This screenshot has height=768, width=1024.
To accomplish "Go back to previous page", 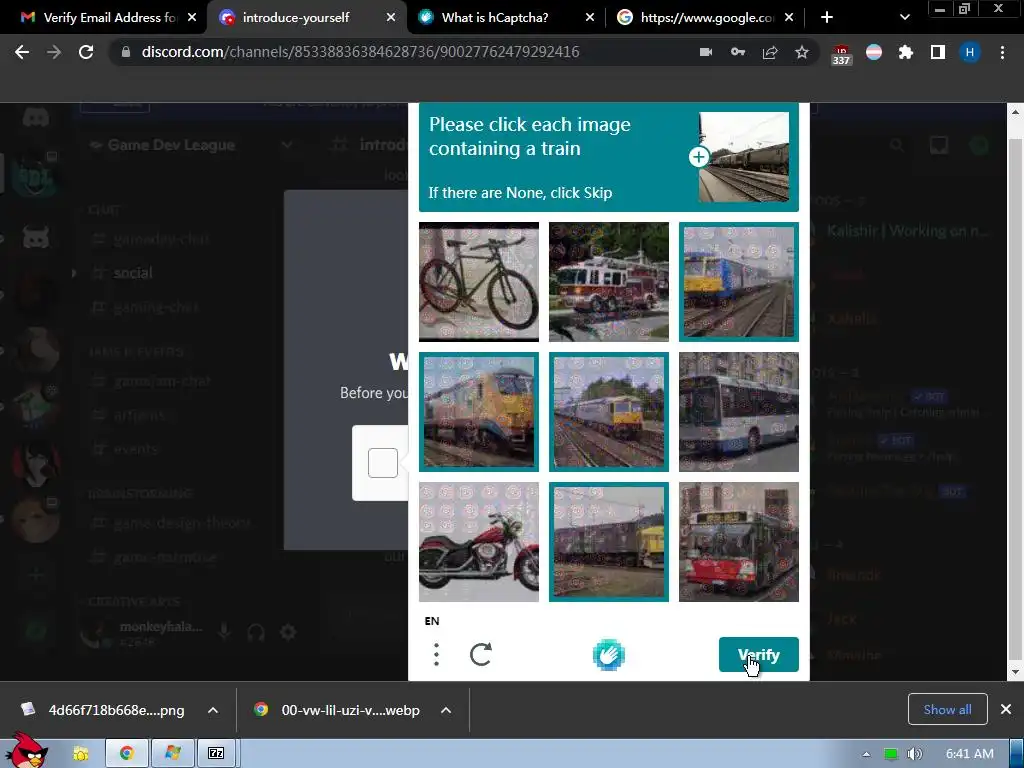I will [x=22, y=52].
